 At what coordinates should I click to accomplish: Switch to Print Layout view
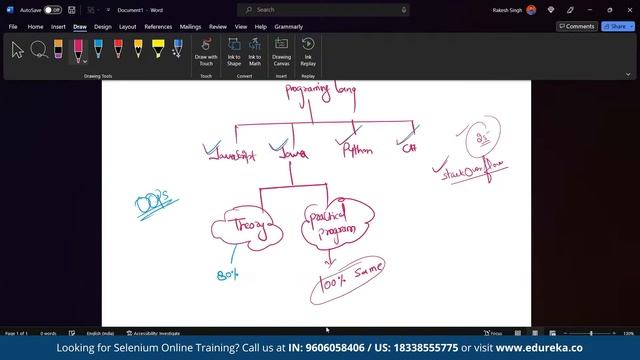click(x=535, y=333)
